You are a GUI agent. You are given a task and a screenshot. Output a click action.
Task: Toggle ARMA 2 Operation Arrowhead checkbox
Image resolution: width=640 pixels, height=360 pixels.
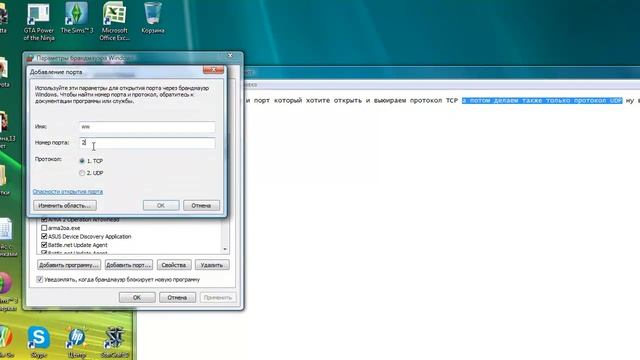(44, 220)
